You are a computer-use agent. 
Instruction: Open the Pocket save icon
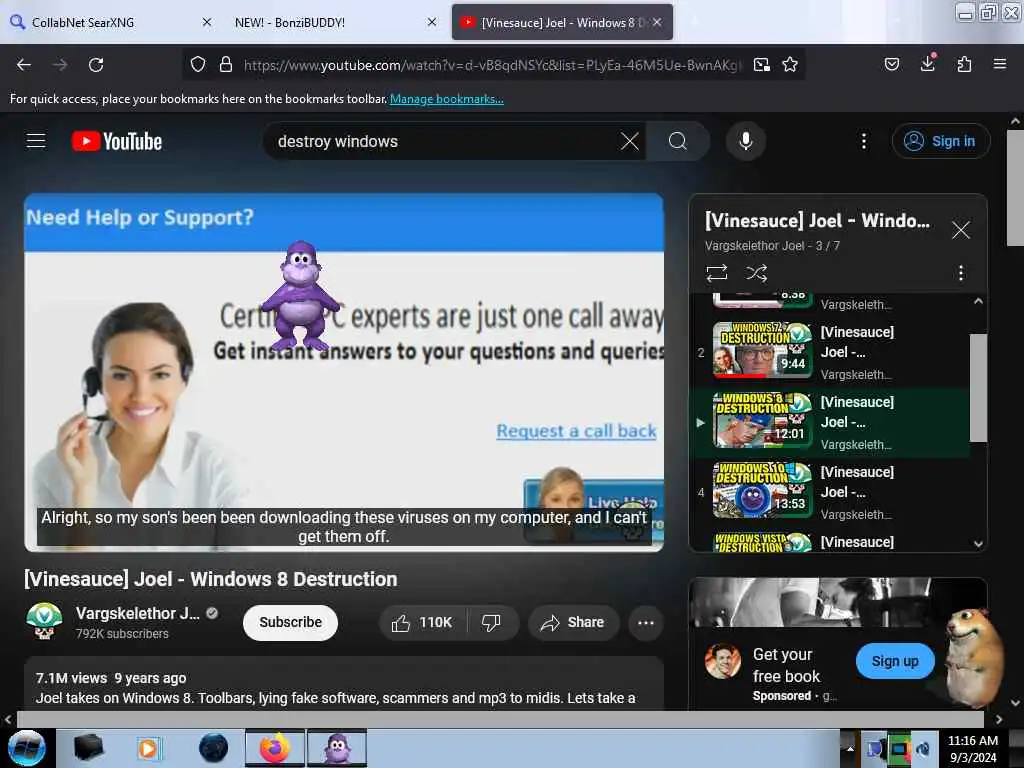pos(891,64)
